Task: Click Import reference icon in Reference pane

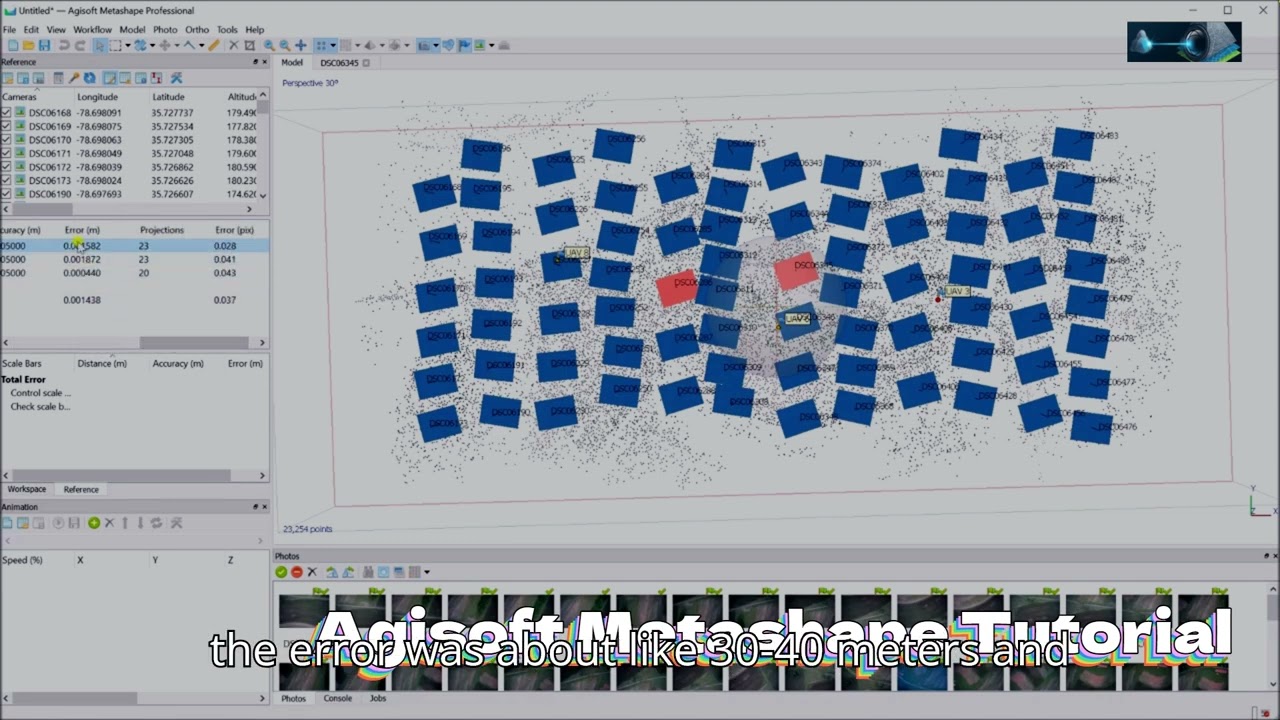Action: (x=8, y=78)
